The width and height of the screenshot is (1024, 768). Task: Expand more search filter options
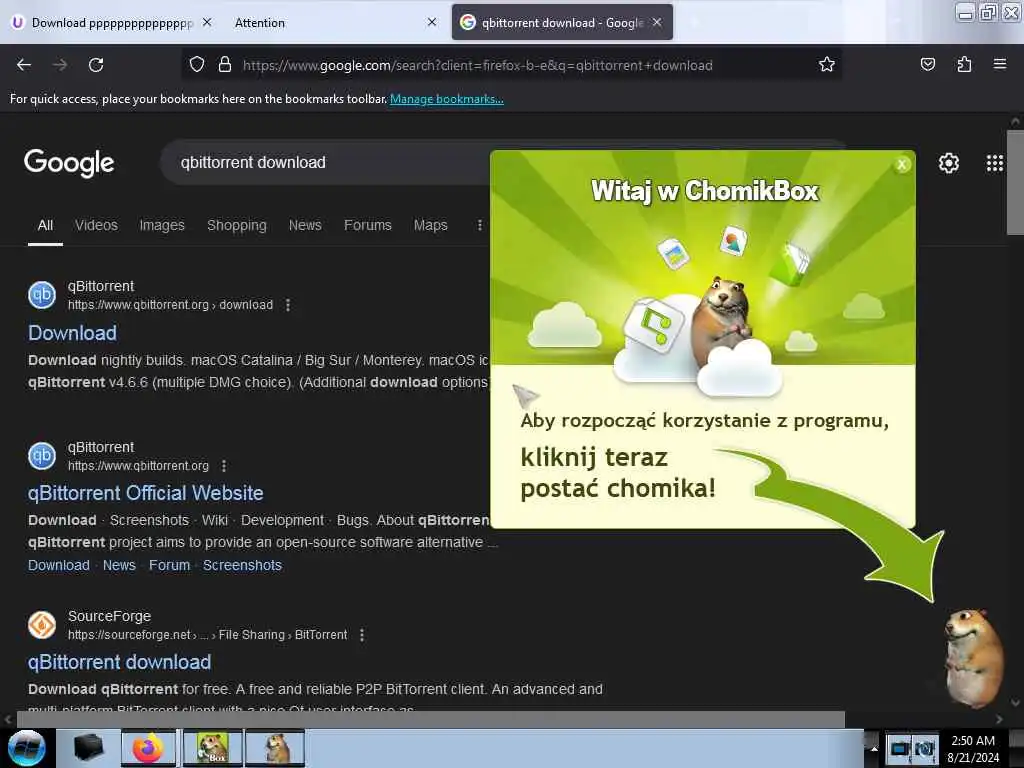[x=479, y=225]
